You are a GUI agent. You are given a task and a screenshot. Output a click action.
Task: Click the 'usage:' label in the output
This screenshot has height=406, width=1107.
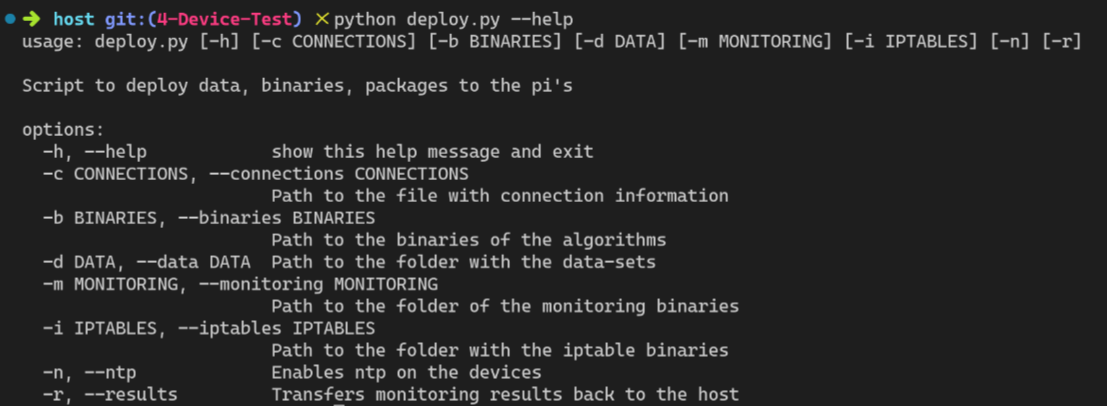53,42
